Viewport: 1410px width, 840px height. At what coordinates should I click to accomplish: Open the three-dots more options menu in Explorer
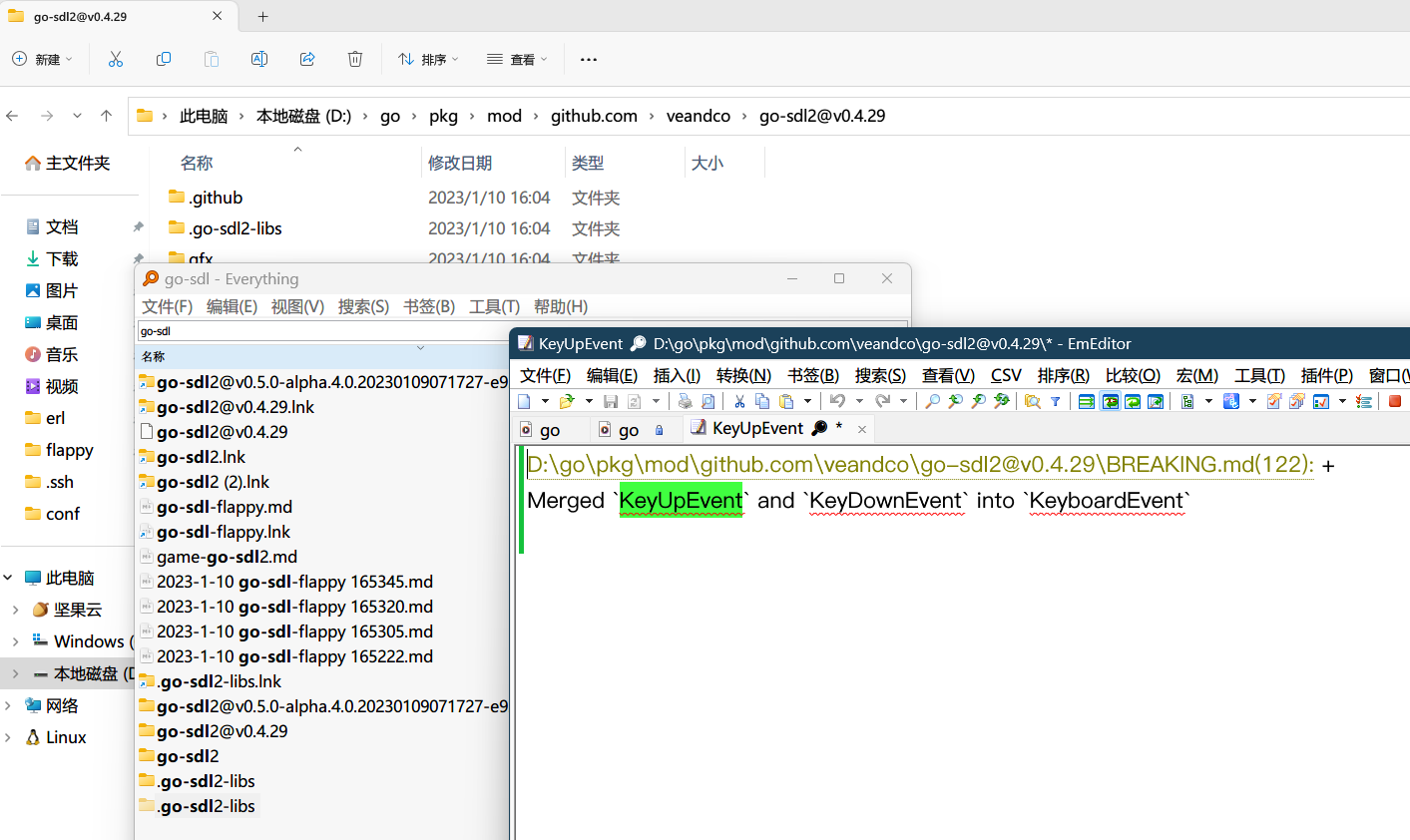(589, 59)
